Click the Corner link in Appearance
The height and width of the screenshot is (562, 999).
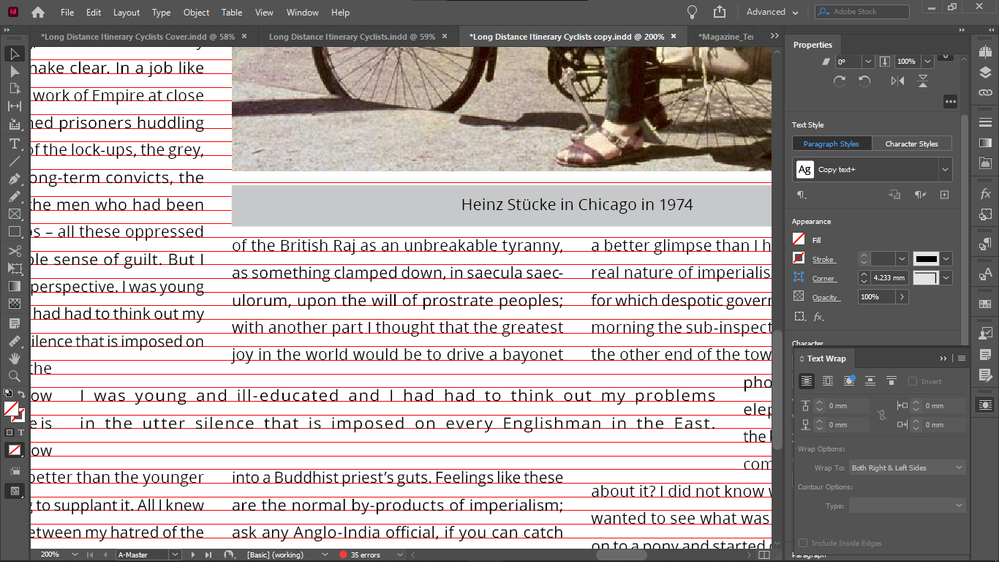(823, 278)
